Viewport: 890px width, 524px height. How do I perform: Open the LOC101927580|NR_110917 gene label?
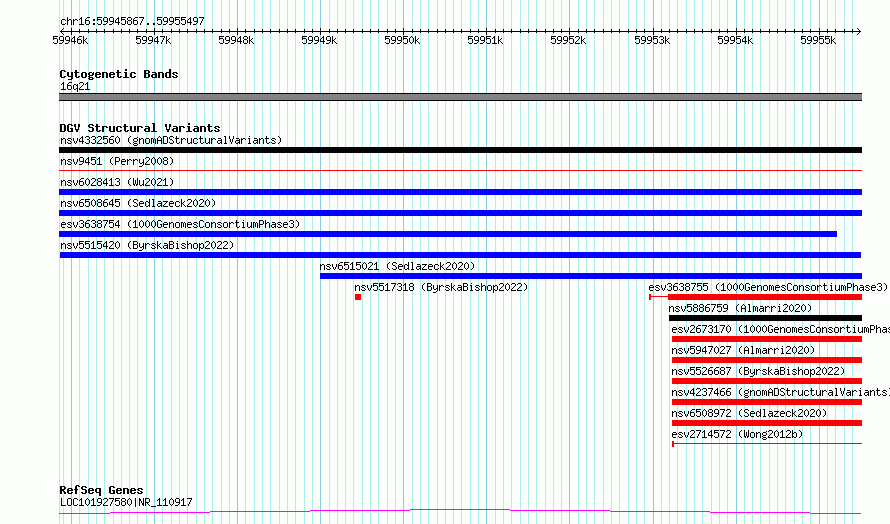[126, 502]
